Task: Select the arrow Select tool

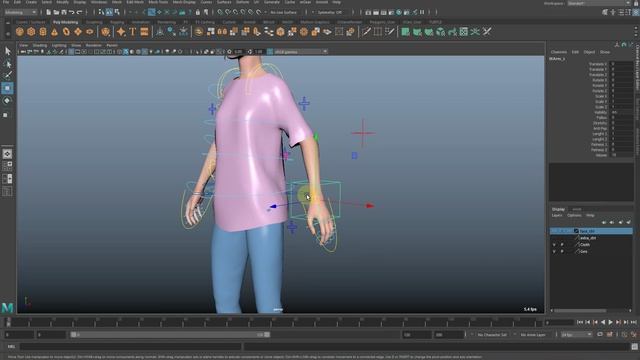Action: [x=7, y=51]
